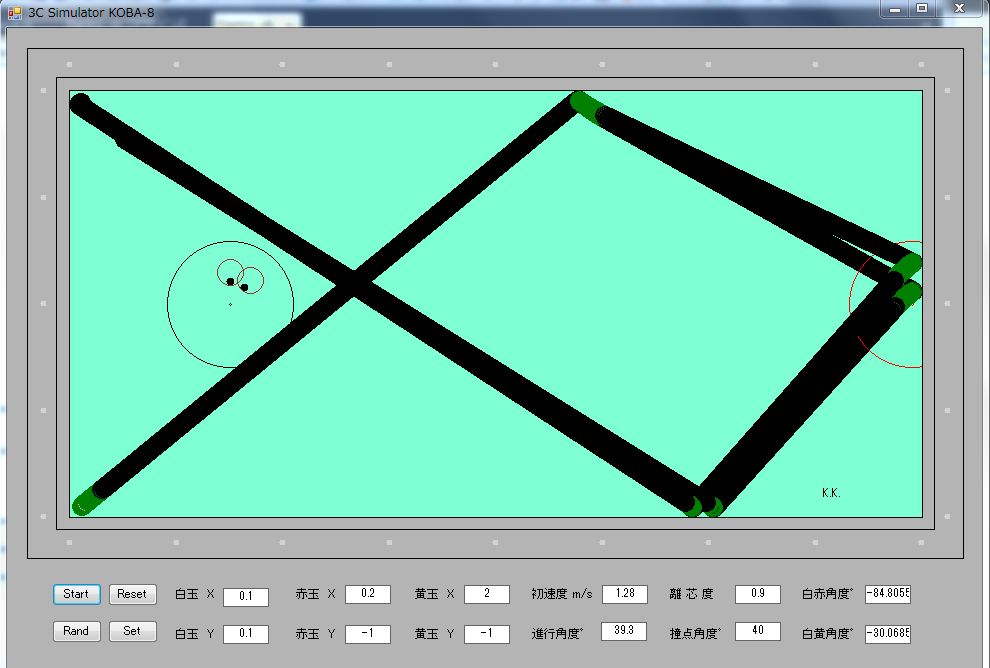Select the 白玉 Y input field
Viewport: 990px width, 668px height.
[x=246, y=634]
